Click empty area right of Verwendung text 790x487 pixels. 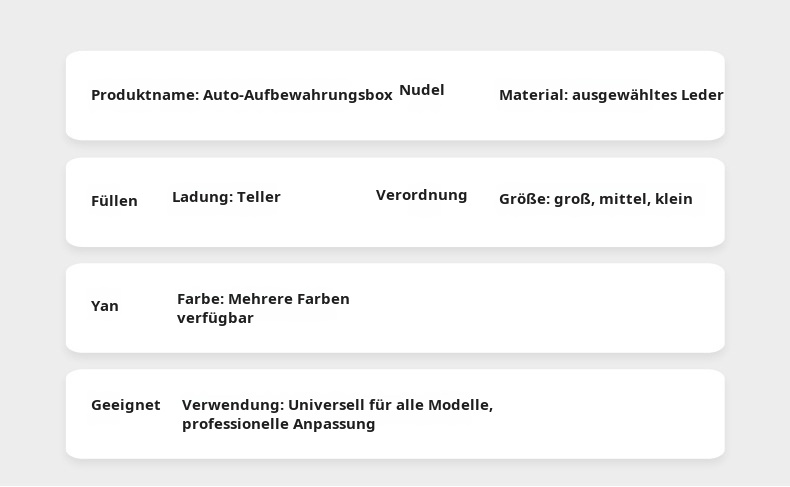click(x=610, y=414)
